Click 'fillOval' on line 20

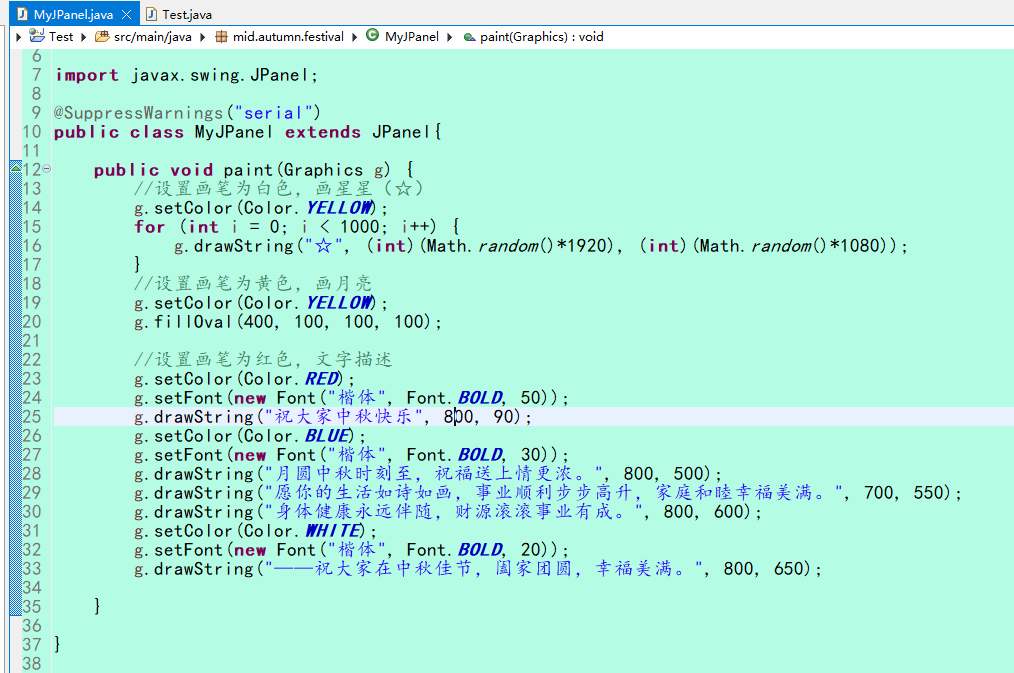[193, 321]
